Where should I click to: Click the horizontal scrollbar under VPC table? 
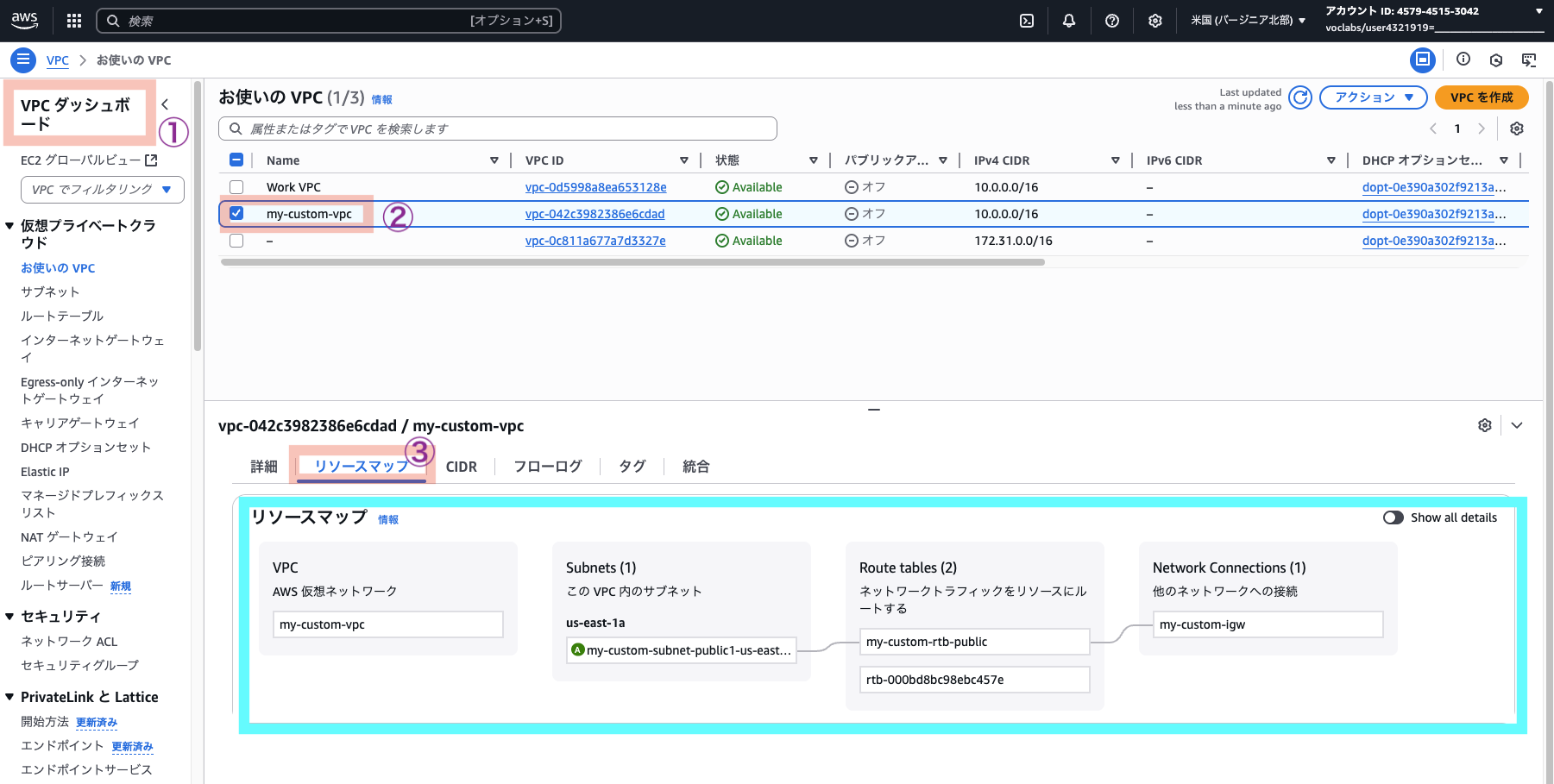pos(633,262)
